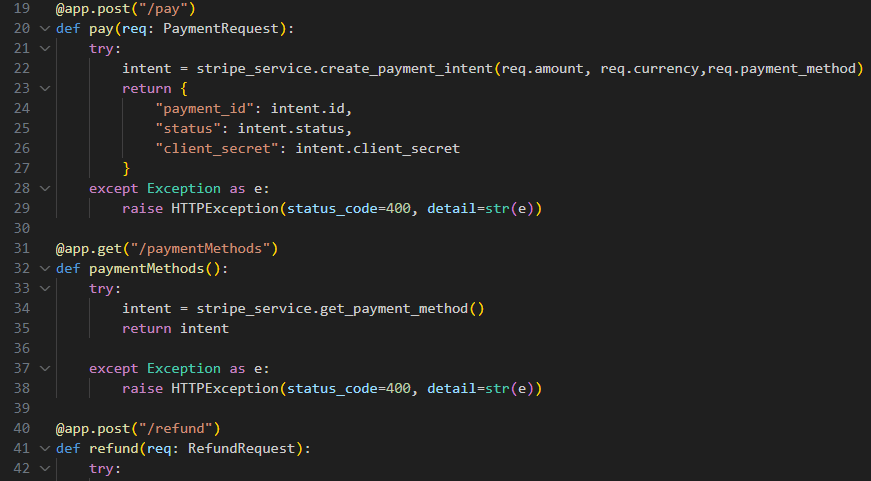Image resolution: width=871 pixels, height=481 pixels.
Task: Click 'except Exception as e' on line 28
Action: [x=175, y=188]
